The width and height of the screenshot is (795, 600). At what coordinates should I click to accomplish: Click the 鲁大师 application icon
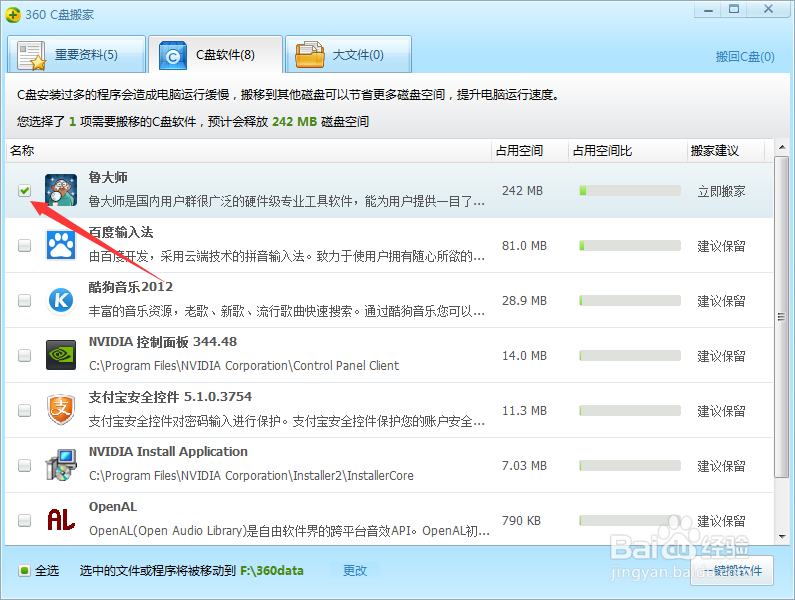click(61, 190)
